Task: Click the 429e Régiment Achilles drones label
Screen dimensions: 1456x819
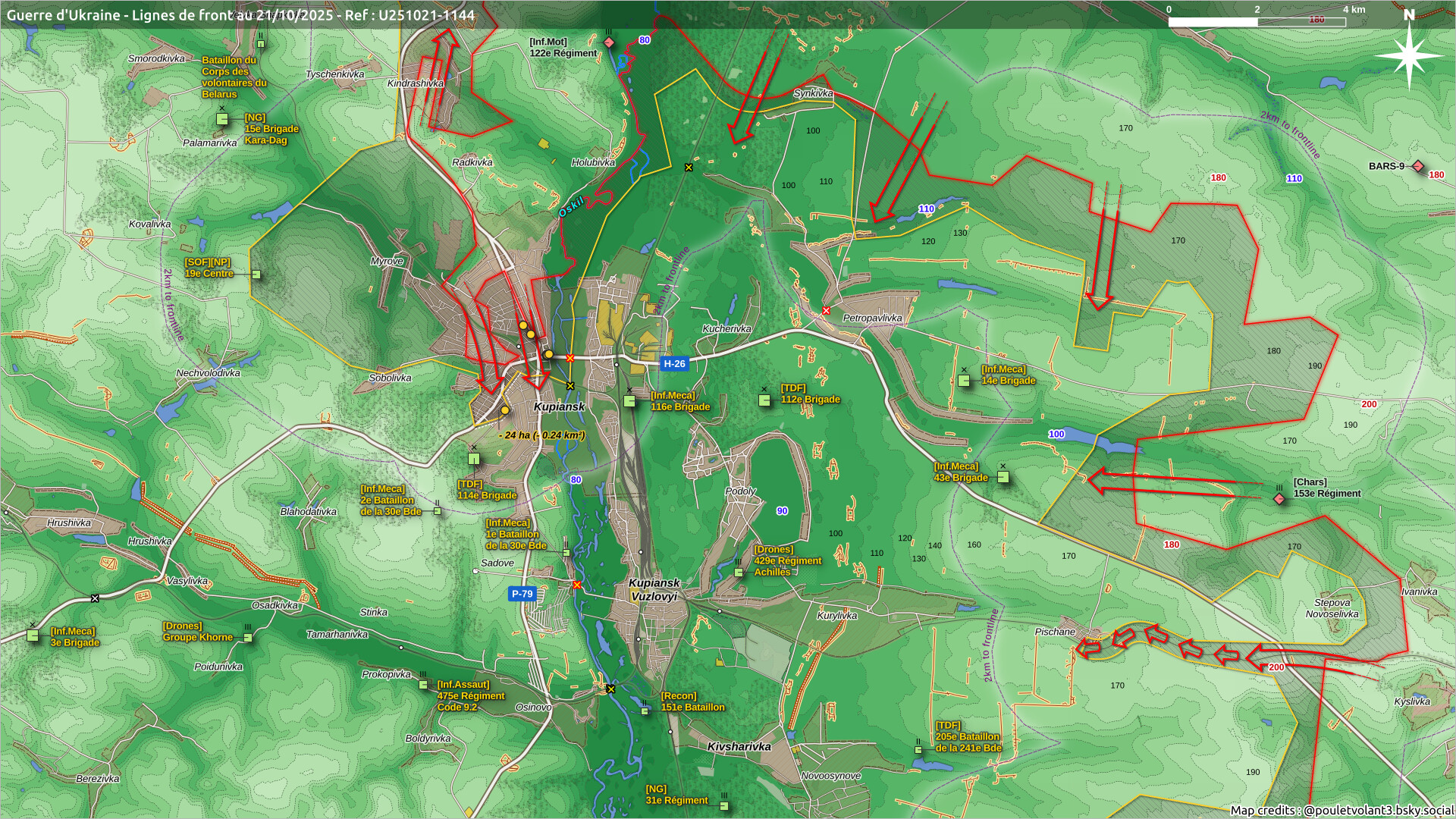Action: click(786, 560)
